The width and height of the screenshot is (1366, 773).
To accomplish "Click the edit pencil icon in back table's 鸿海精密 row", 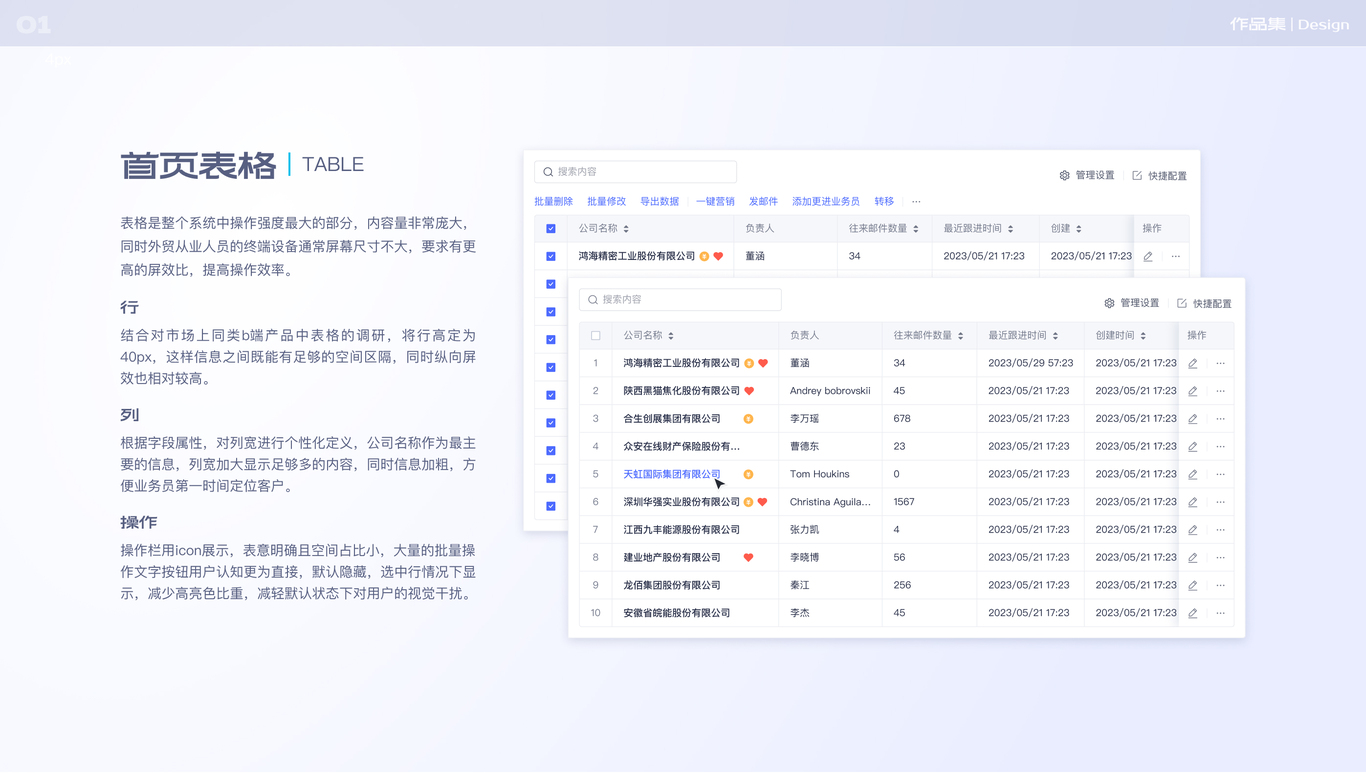I will pyautogui.click(x=1148, y=257).
